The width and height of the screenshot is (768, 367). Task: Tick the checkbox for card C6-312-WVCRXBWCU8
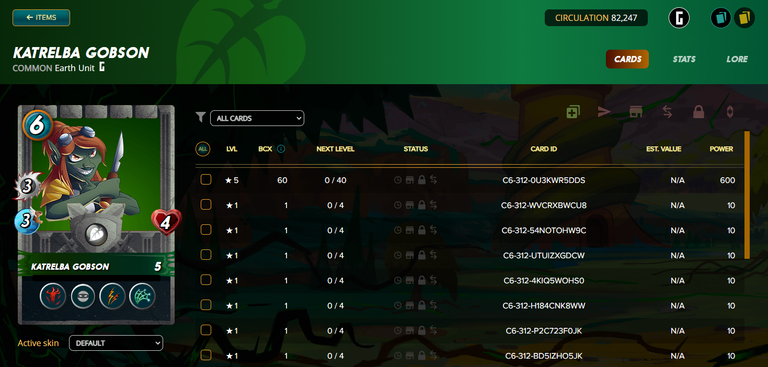coord(206,205)
